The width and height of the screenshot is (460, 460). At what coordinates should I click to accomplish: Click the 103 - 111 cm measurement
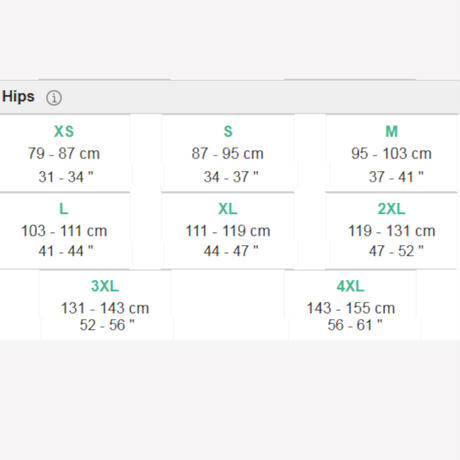point(64,231)
